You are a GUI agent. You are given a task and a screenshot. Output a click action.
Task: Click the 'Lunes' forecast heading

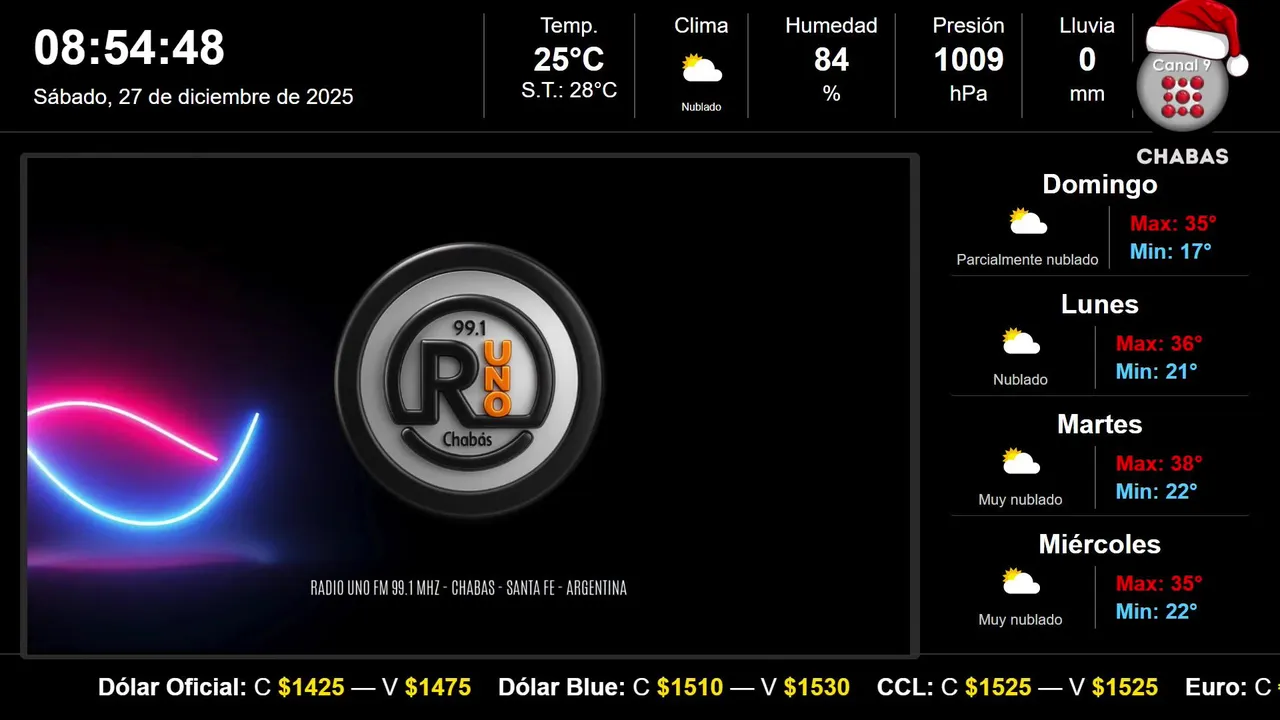[x=1100, y=304]
